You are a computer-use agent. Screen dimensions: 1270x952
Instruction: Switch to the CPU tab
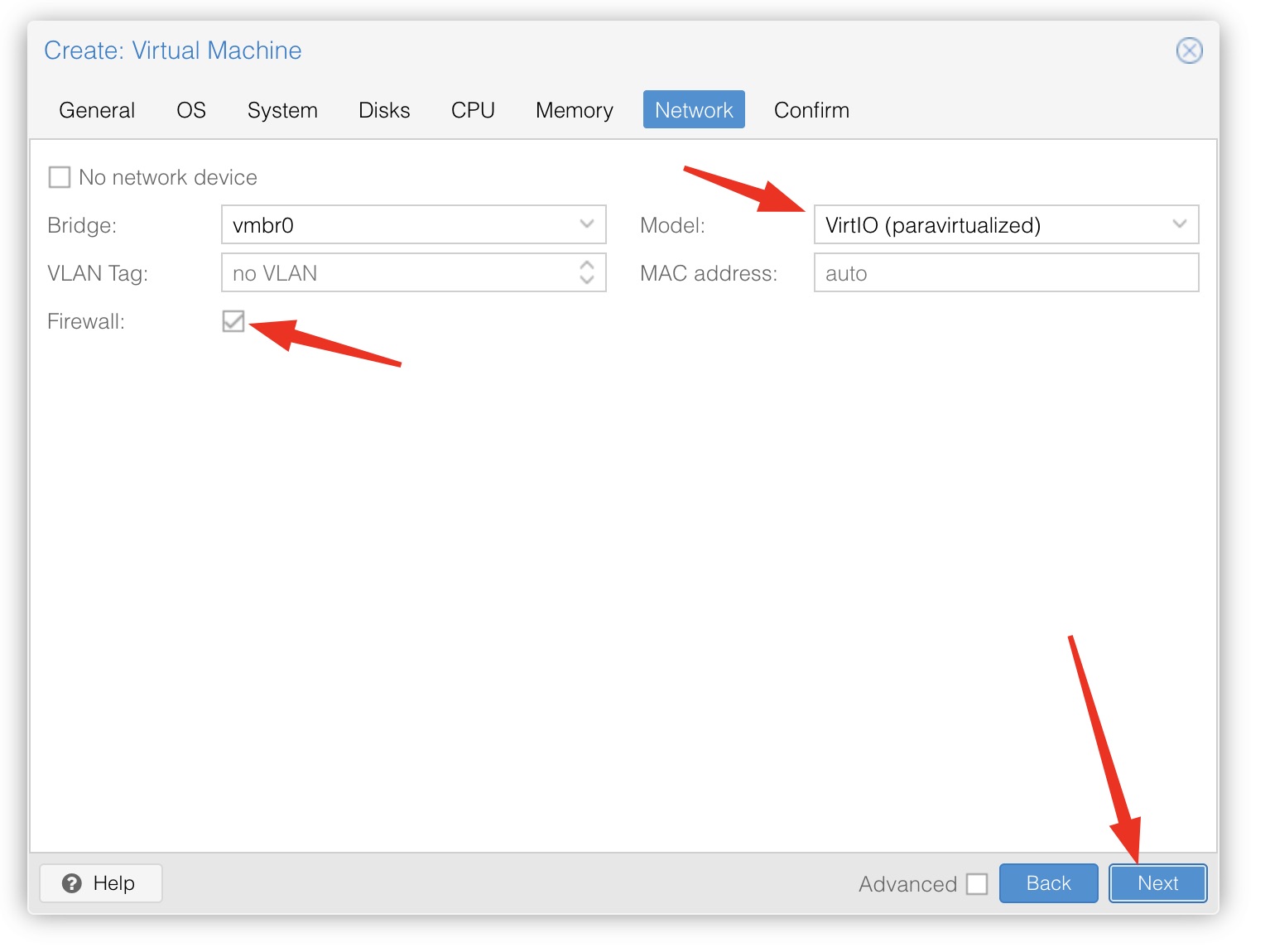(x=473, y=110)
